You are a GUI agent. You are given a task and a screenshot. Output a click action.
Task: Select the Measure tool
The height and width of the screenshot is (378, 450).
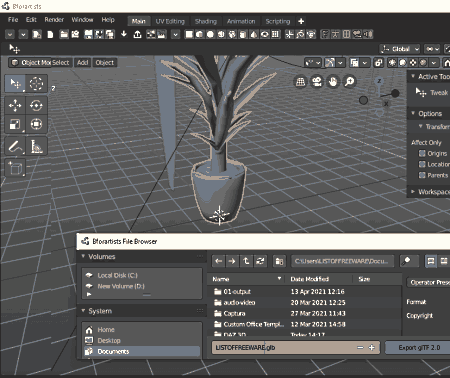click(36, 146)
